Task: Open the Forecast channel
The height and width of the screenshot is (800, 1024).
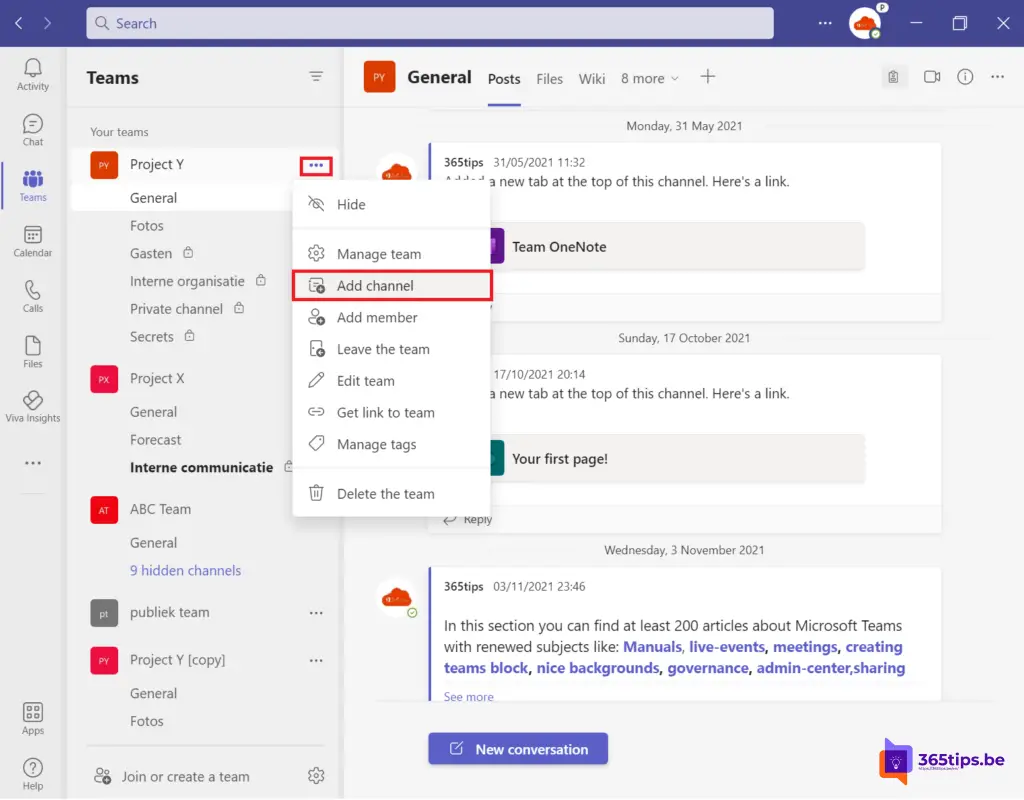Action: [x=155, y=440]
